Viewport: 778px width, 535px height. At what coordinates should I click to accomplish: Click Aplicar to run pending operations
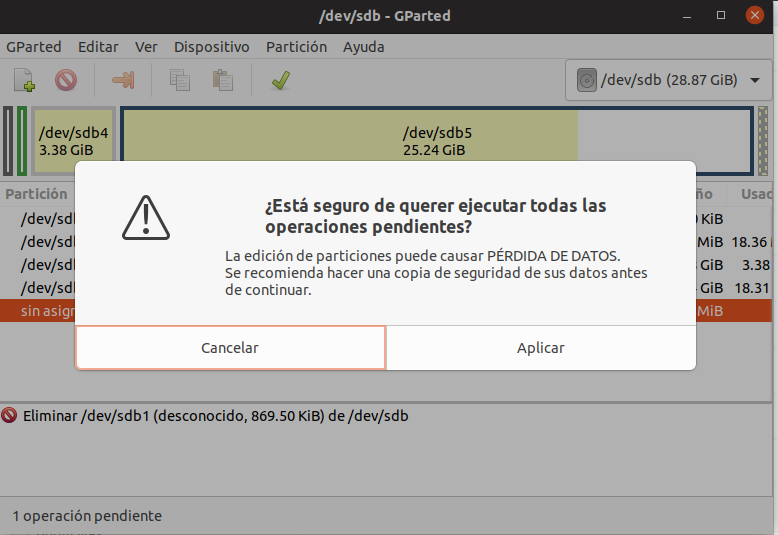click(x=541, y=348)
